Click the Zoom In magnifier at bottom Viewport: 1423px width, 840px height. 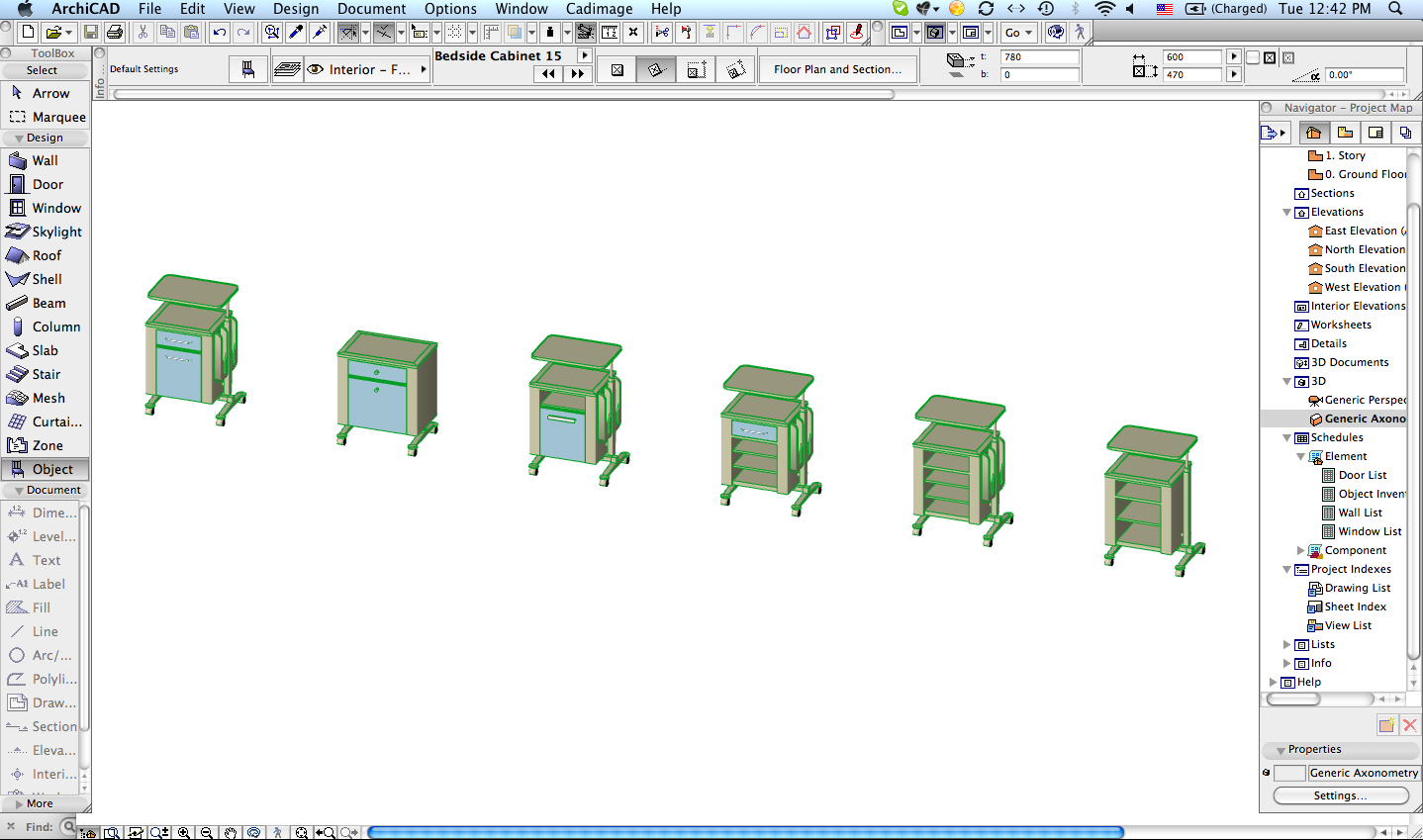(183, 833)
